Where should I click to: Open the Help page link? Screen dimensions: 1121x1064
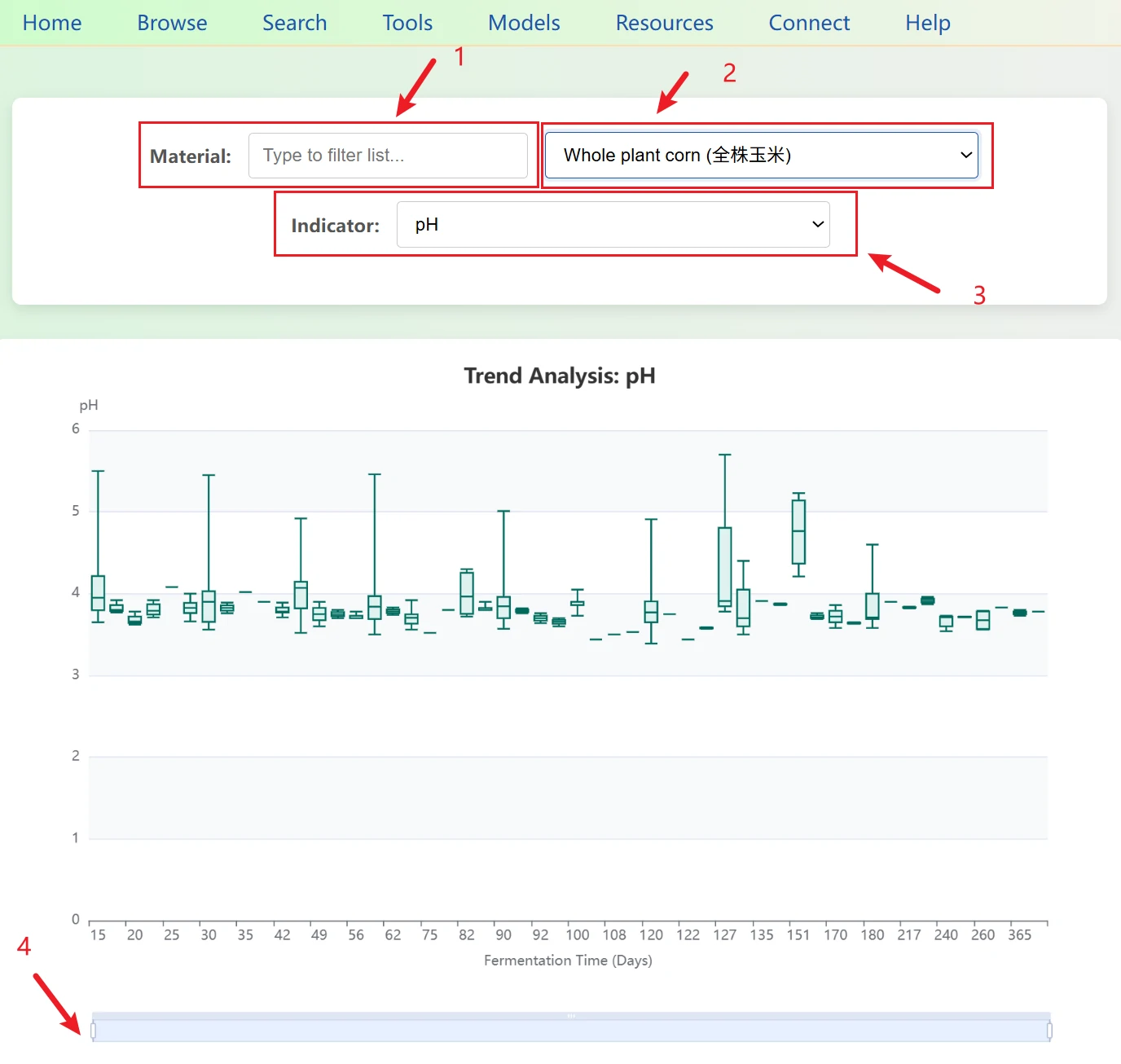coord(928,23)
